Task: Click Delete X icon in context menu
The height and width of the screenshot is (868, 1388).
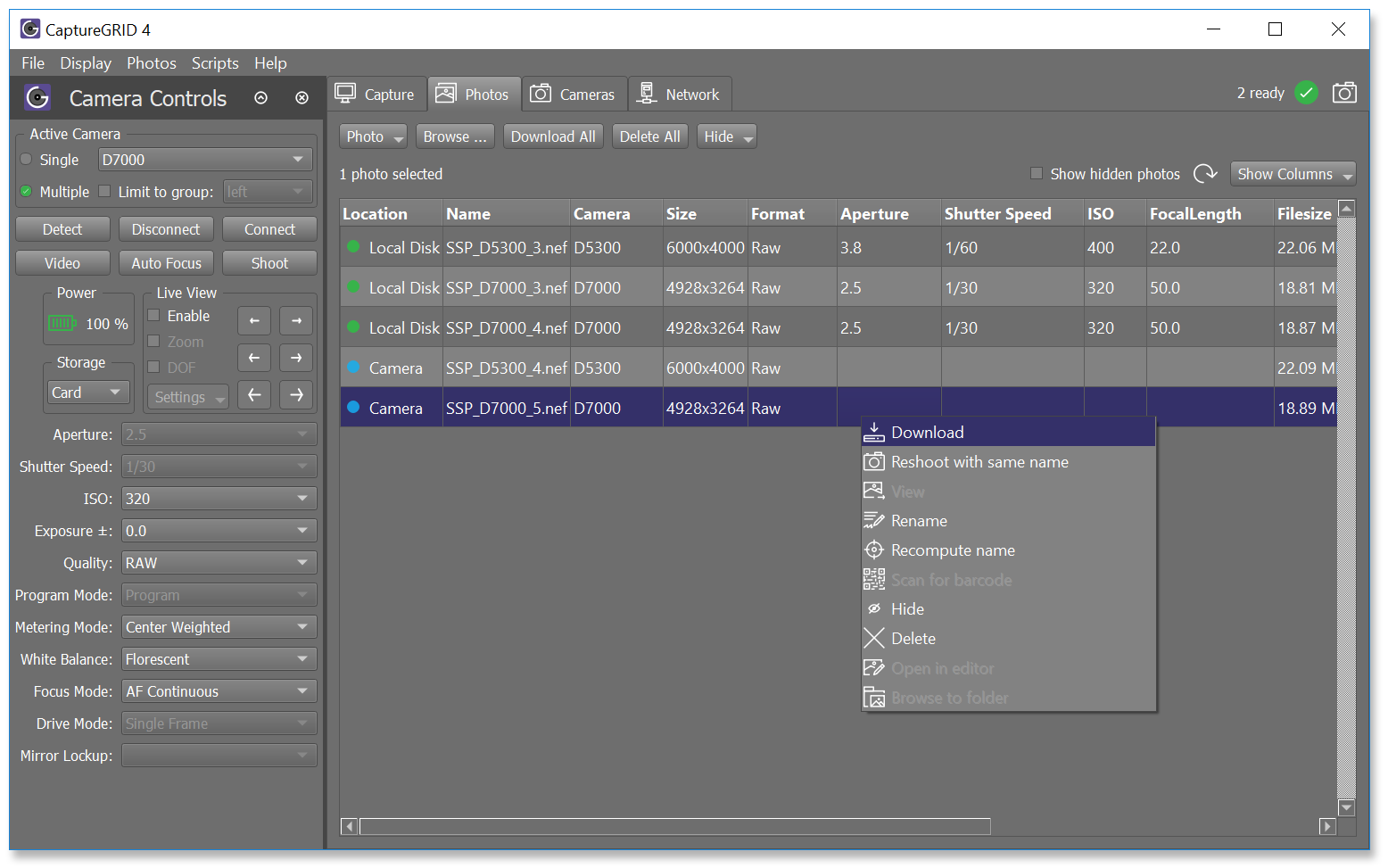Action: click(x=874, y=639)
